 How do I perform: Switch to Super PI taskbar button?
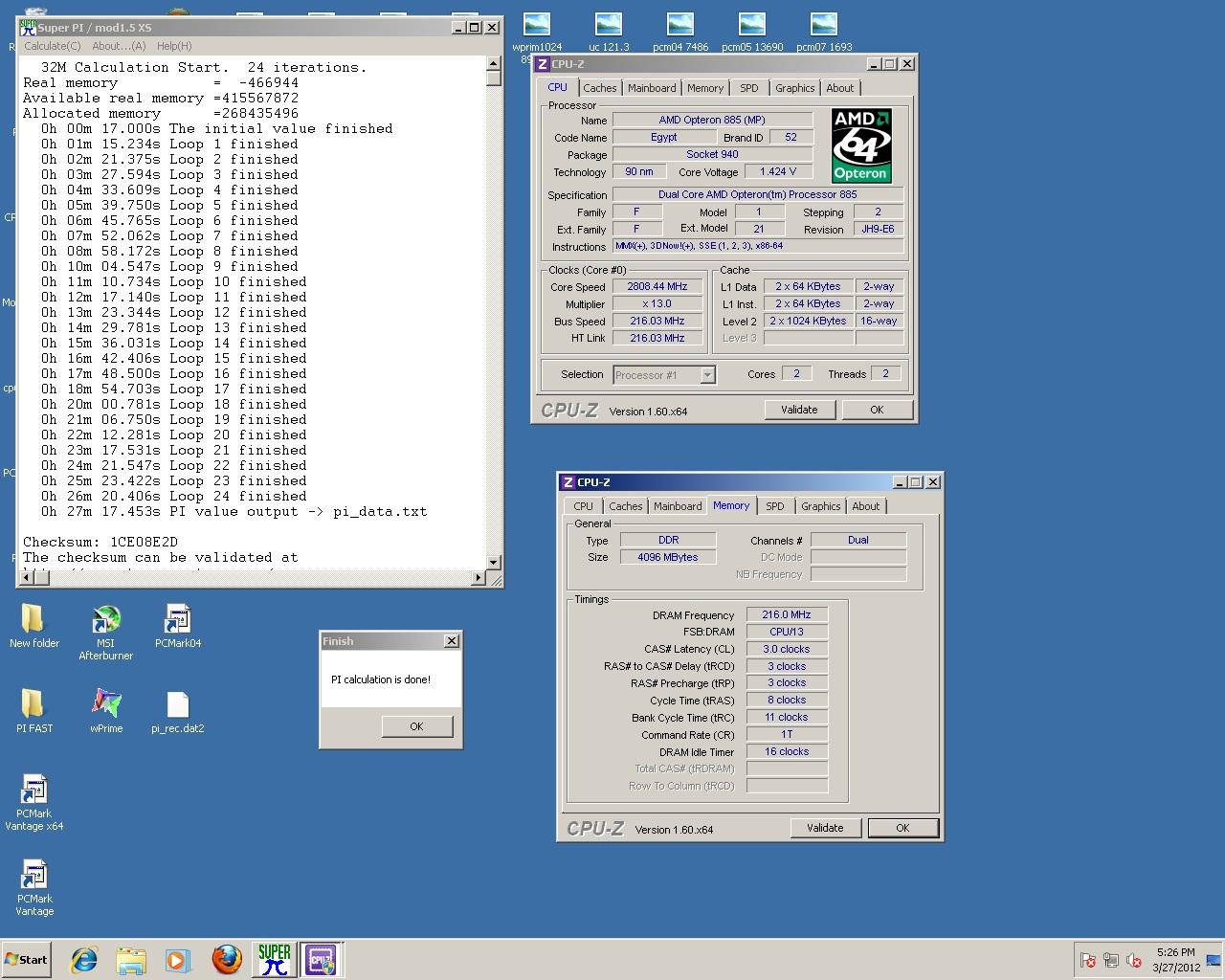274,960
